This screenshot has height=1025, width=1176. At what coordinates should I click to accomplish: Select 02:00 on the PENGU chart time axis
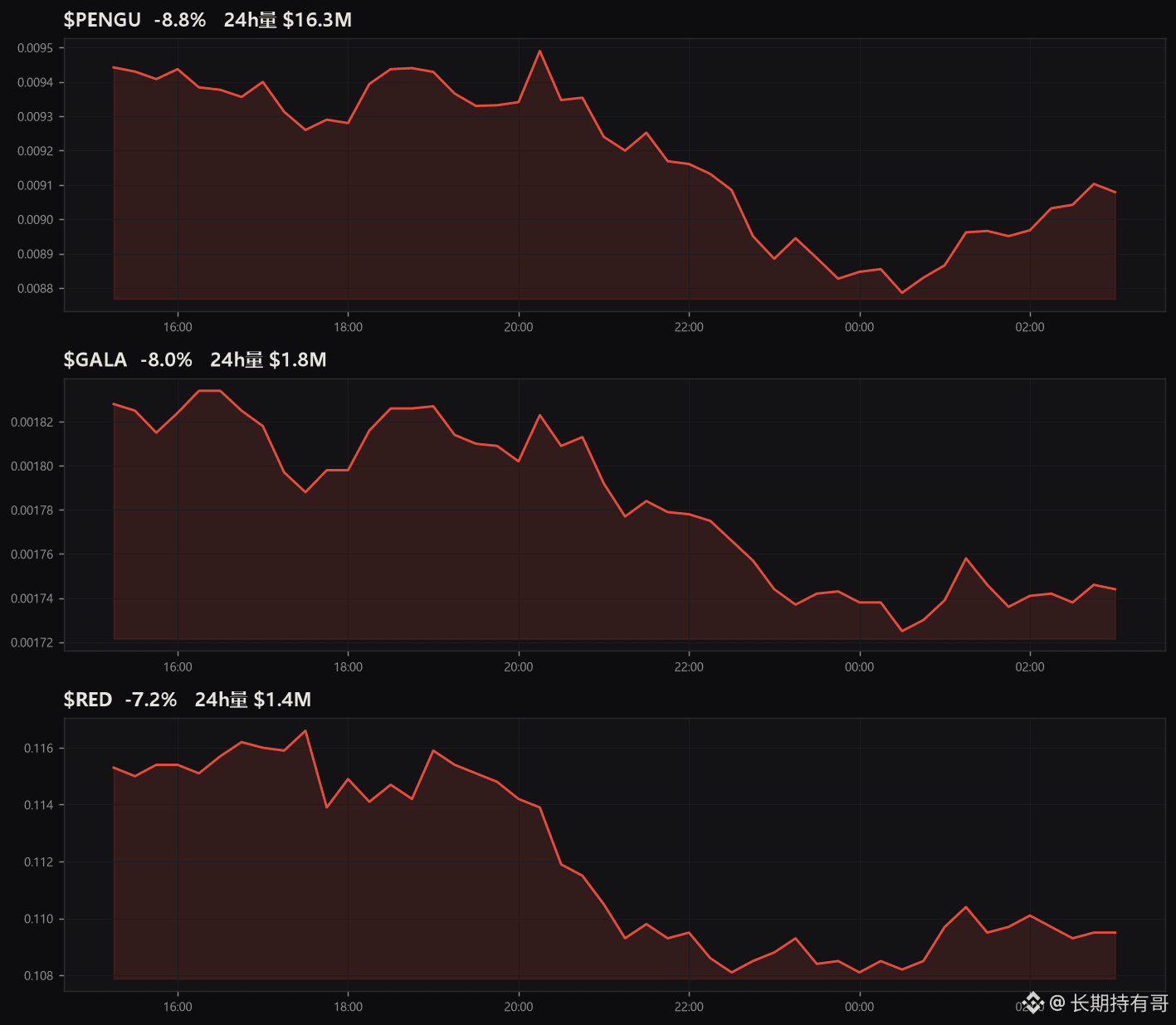pos(1030,327)
